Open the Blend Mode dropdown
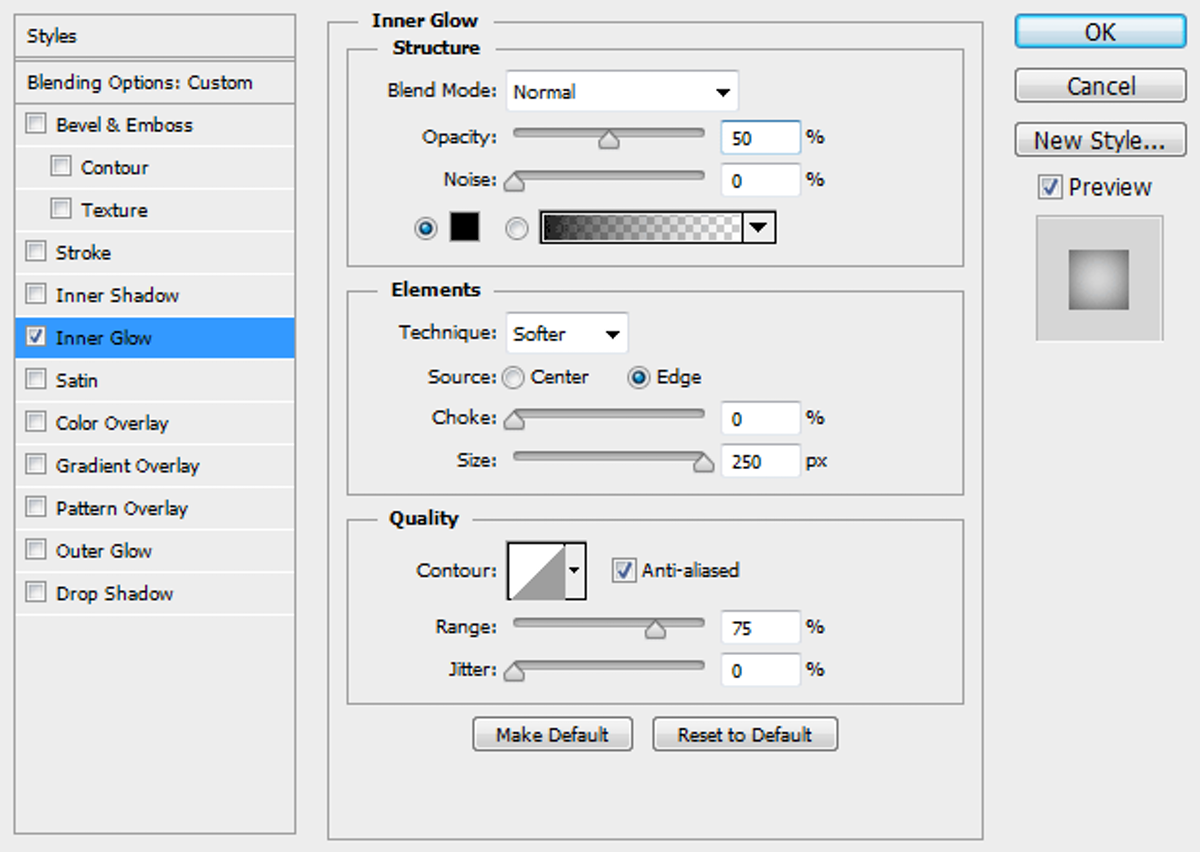 tap(622, 91)
